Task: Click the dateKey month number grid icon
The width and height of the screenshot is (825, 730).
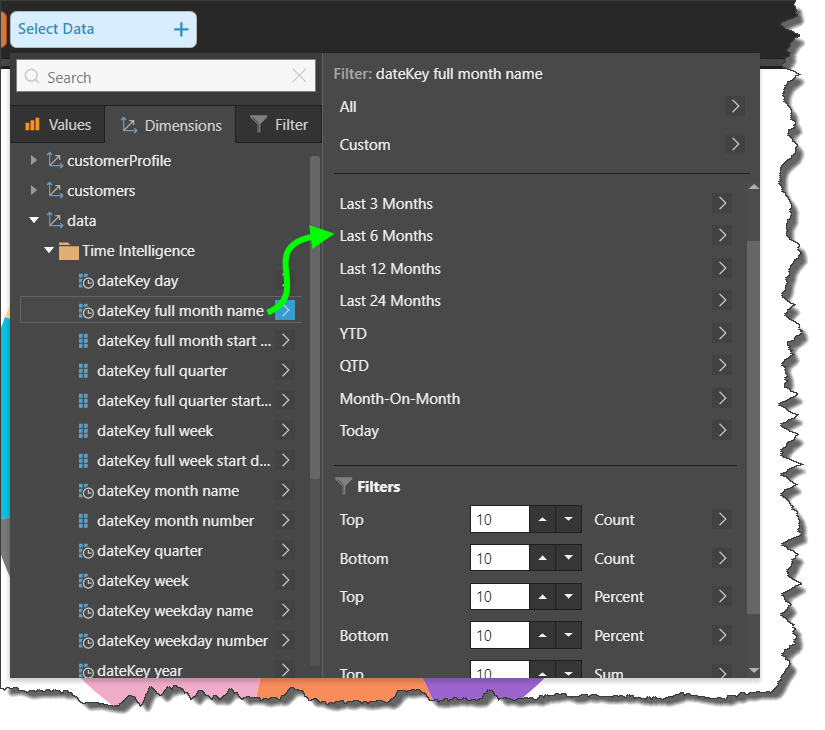Action: pos(83,521)
